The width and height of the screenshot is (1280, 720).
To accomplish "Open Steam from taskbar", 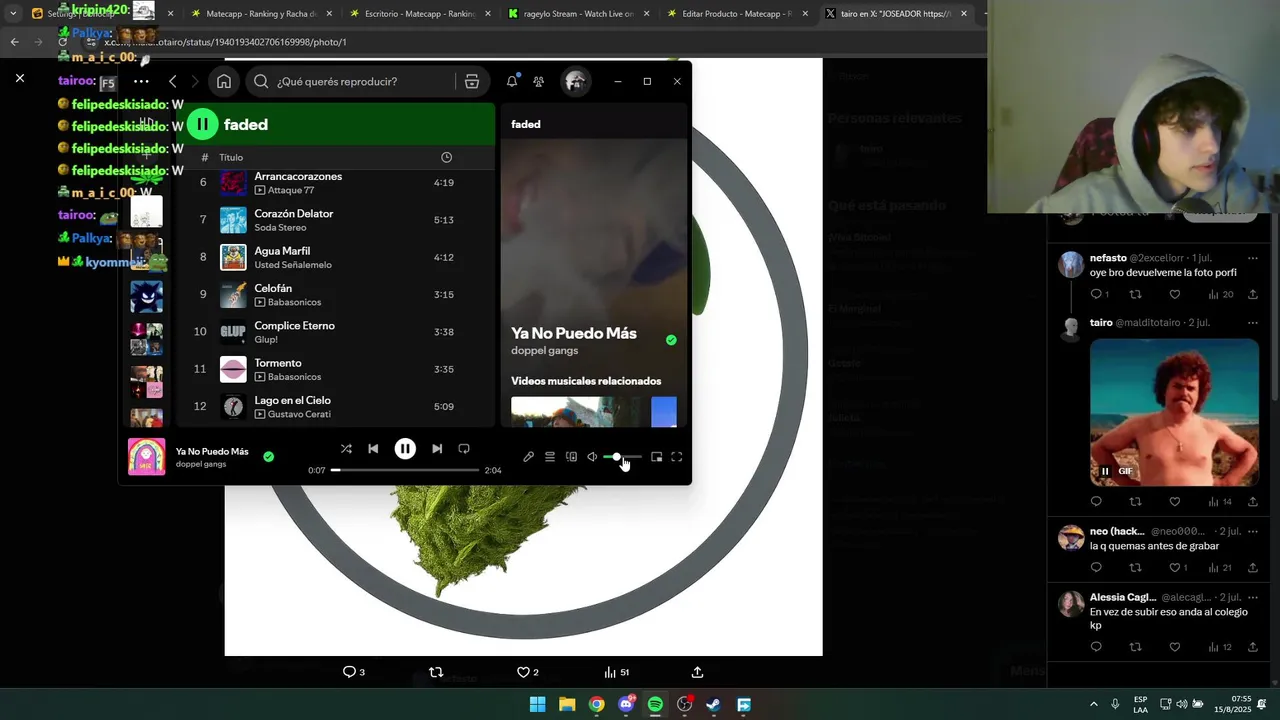I will 713,704.
